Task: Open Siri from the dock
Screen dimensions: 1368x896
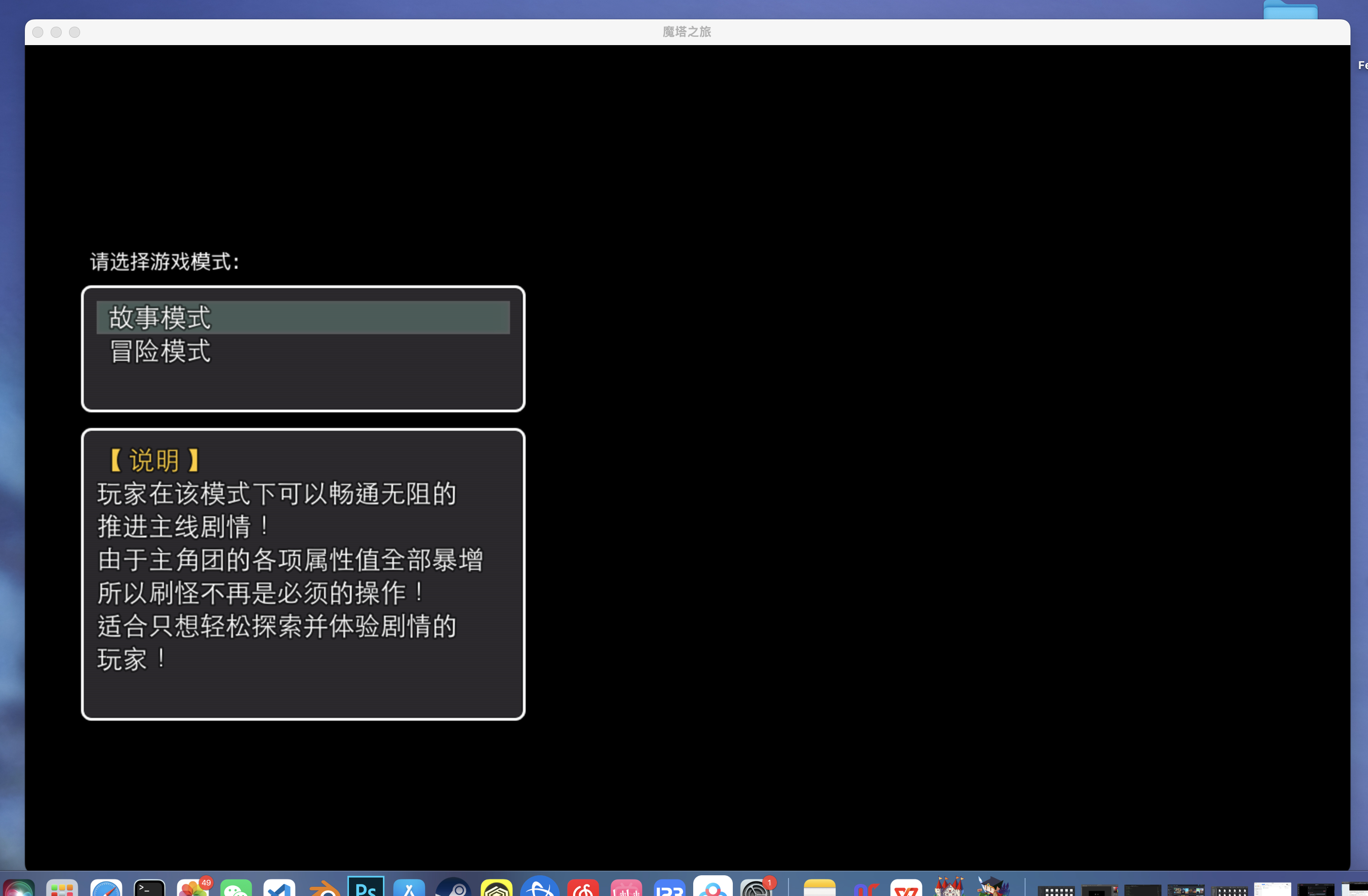Action: pyautogui.click(x=19, y=888)
